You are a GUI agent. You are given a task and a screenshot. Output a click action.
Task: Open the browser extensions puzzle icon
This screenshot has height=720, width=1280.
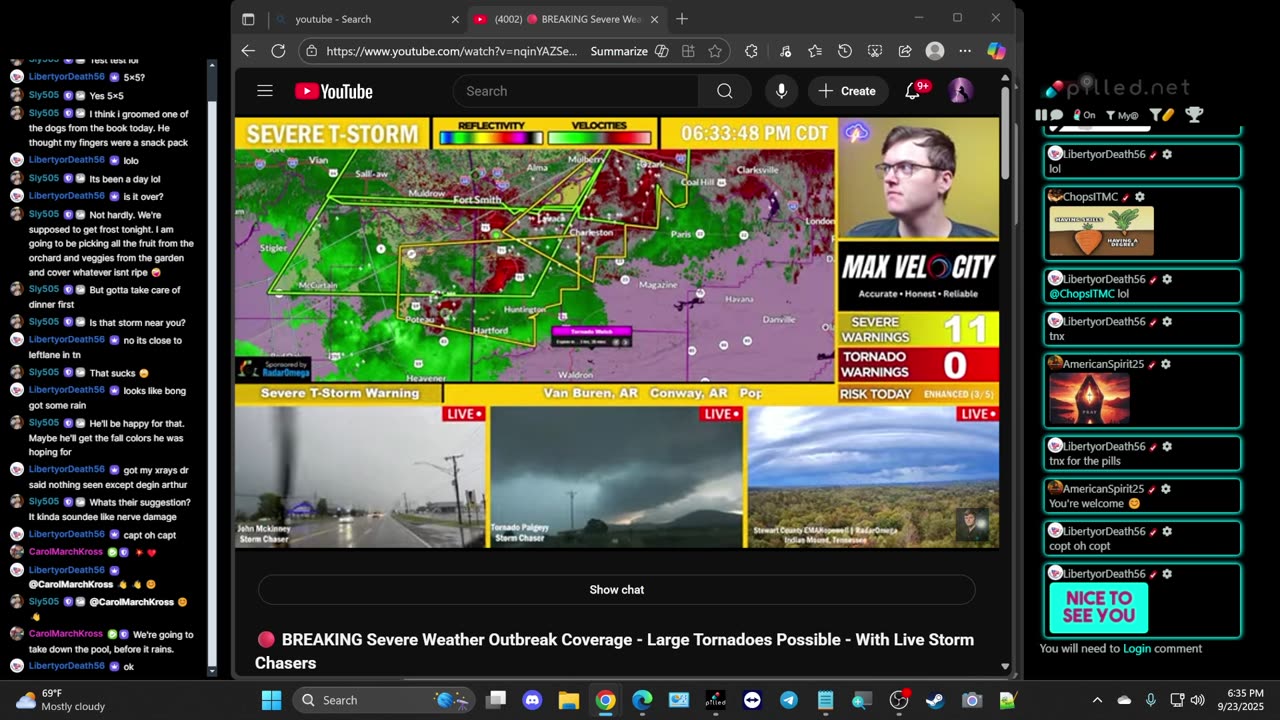752,51
